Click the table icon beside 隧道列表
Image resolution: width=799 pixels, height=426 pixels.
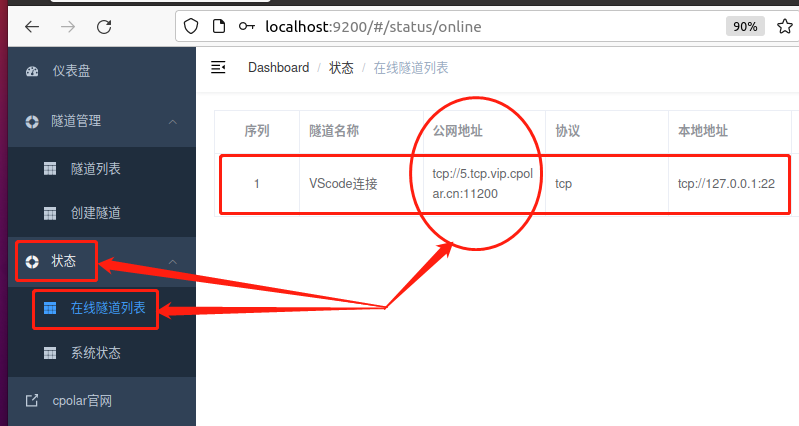pos(50,169)
